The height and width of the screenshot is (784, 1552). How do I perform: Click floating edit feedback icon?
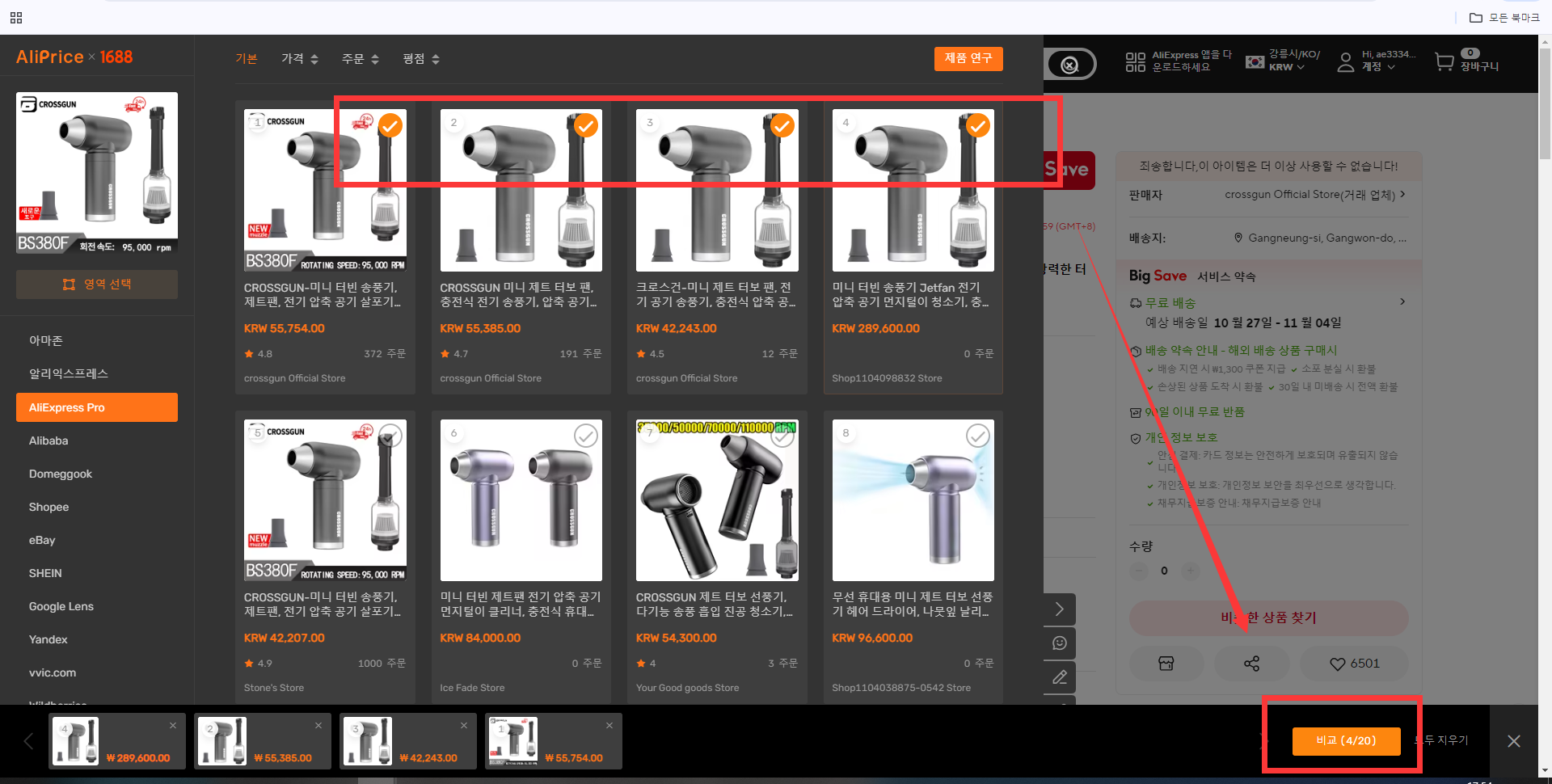click(1060, 677)
